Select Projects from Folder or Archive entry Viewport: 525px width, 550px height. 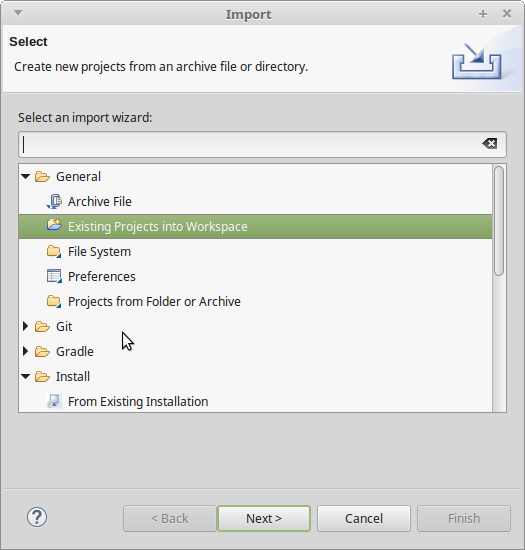[154, 302]
